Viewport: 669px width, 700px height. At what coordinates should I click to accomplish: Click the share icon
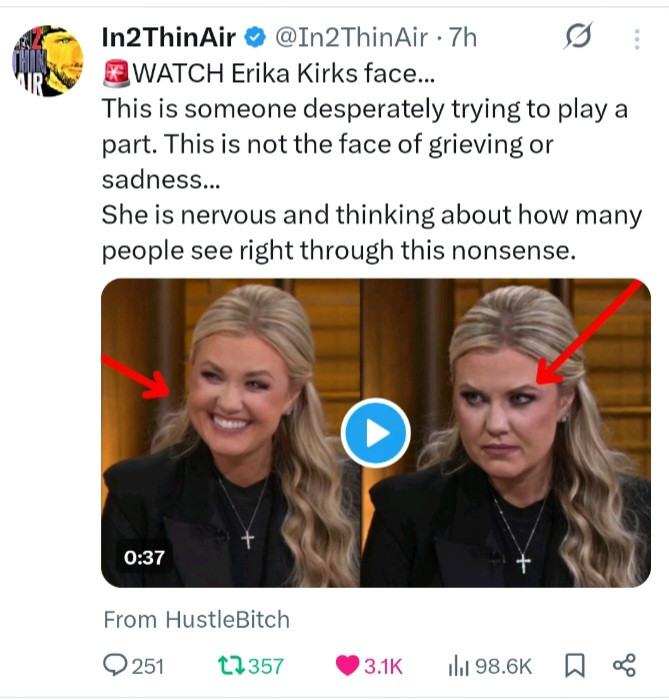point(624,666)
